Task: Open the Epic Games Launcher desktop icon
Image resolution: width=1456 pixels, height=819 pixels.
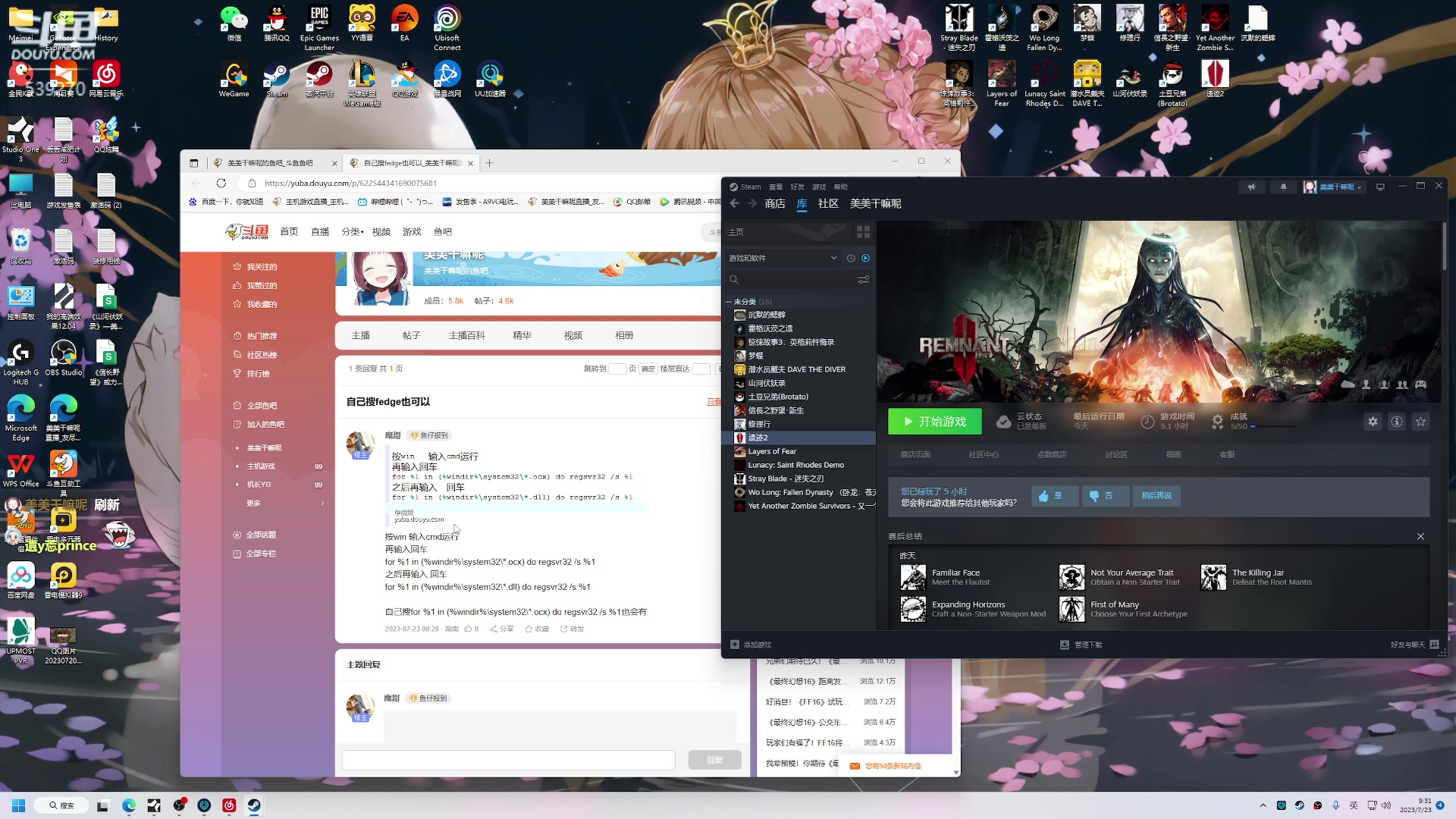Action: point(319,27)
